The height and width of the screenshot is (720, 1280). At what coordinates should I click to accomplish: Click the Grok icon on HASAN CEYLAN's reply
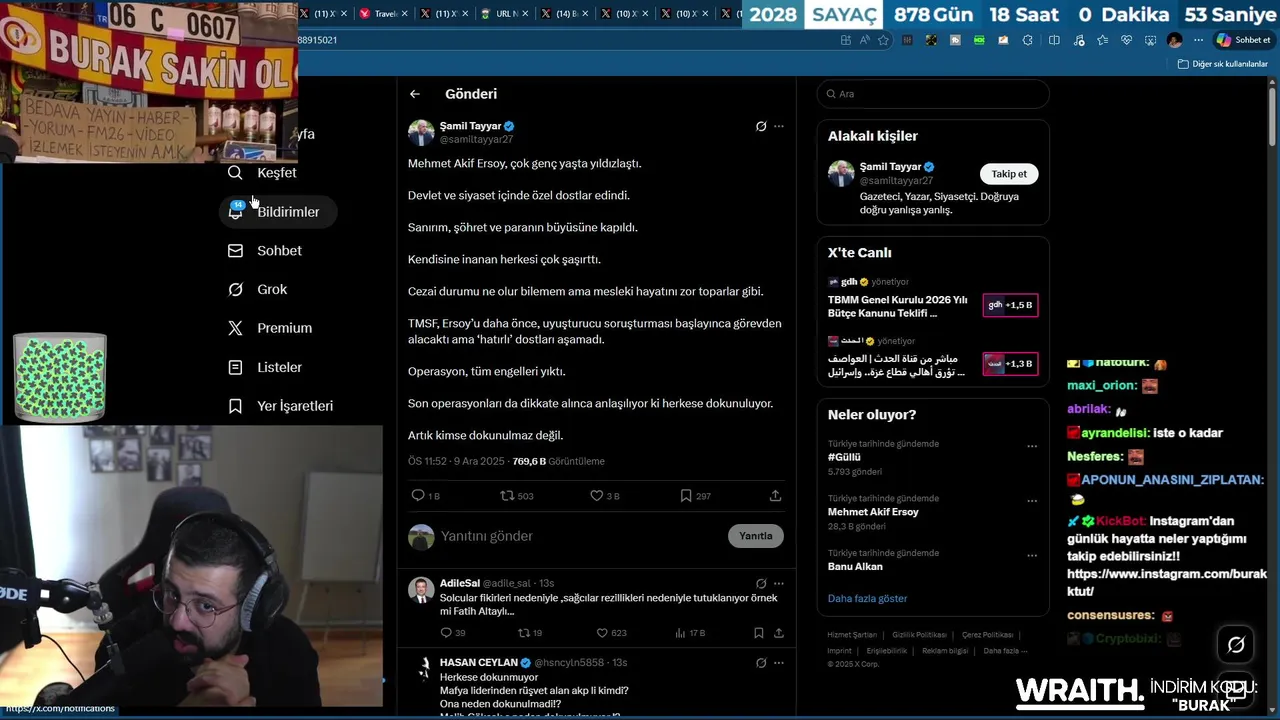click(x=761, y=662)
